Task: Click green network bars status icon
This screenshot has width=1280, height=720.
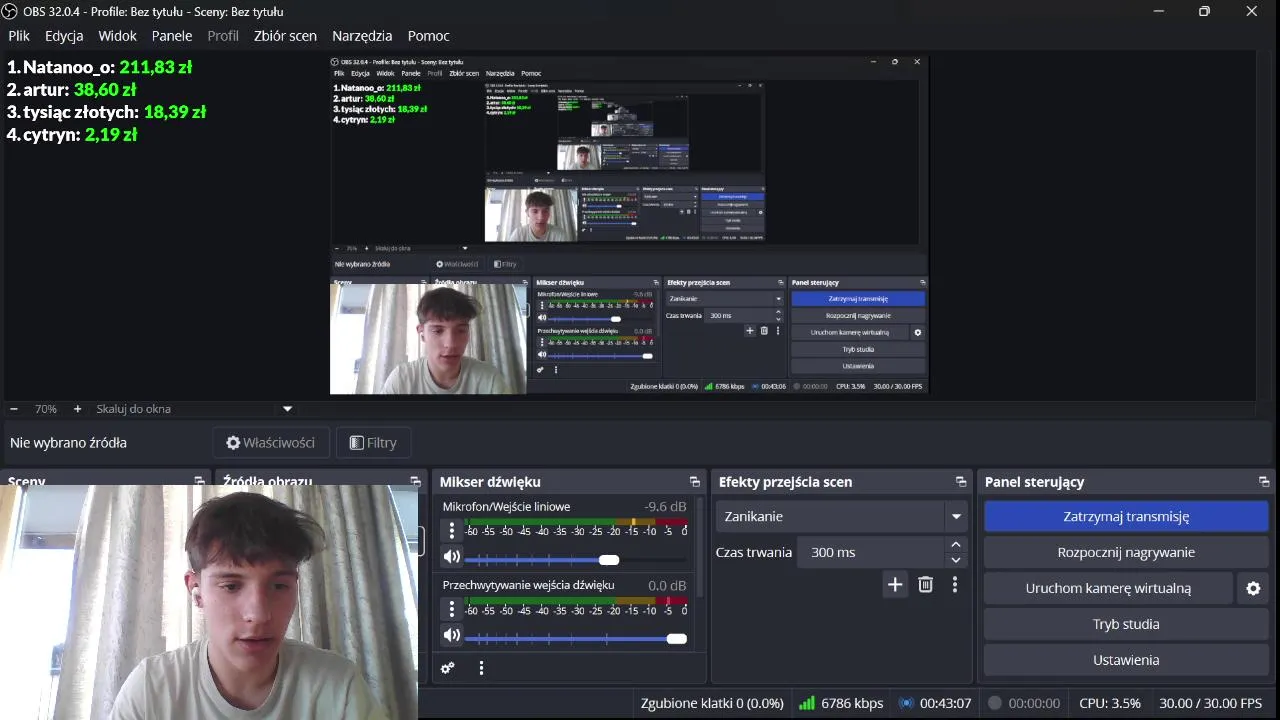Action: pyautogui.click(x=806, y=703)
